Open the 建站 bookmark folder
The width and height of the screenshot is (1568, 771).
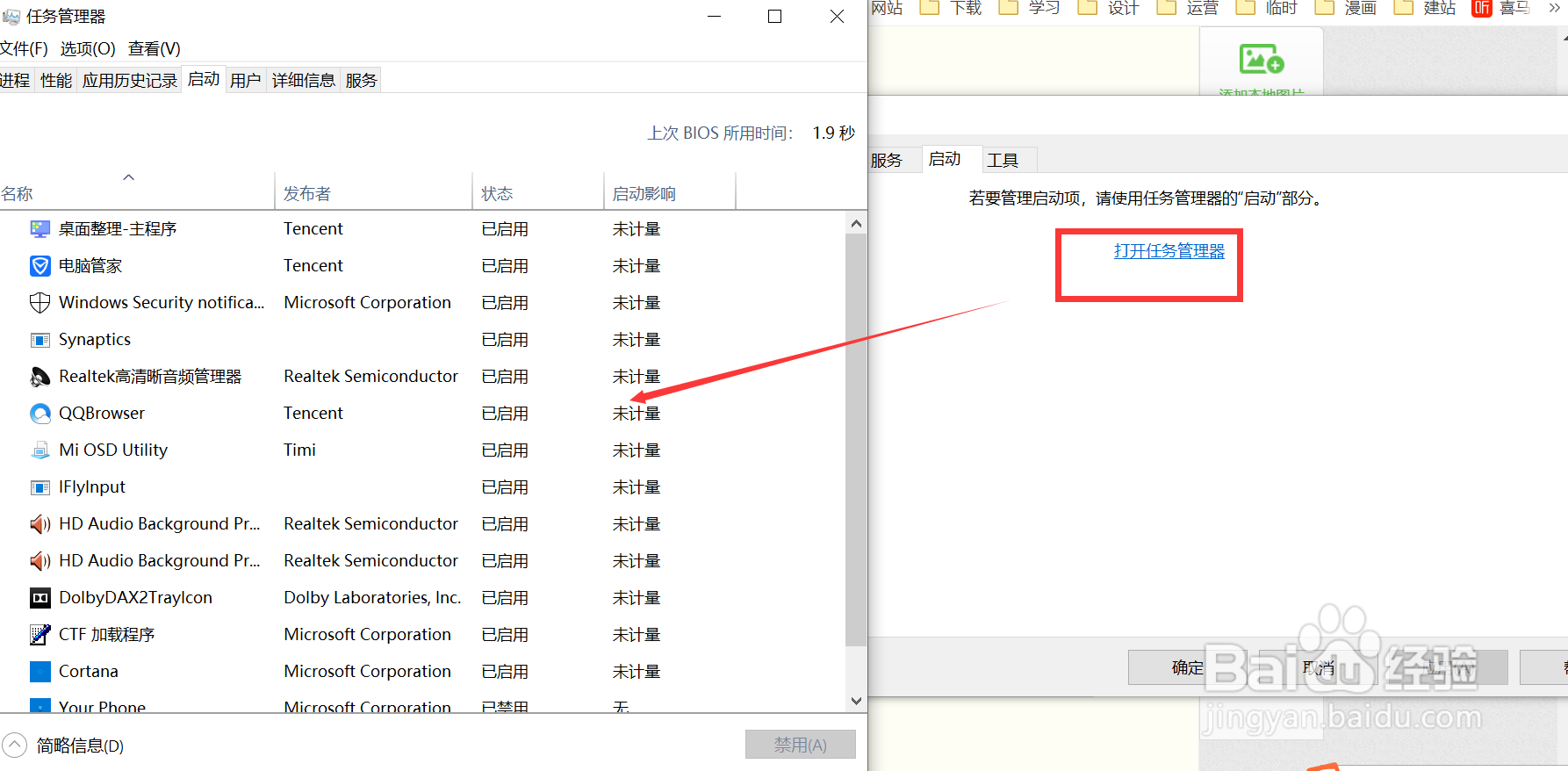point(1426,8)
